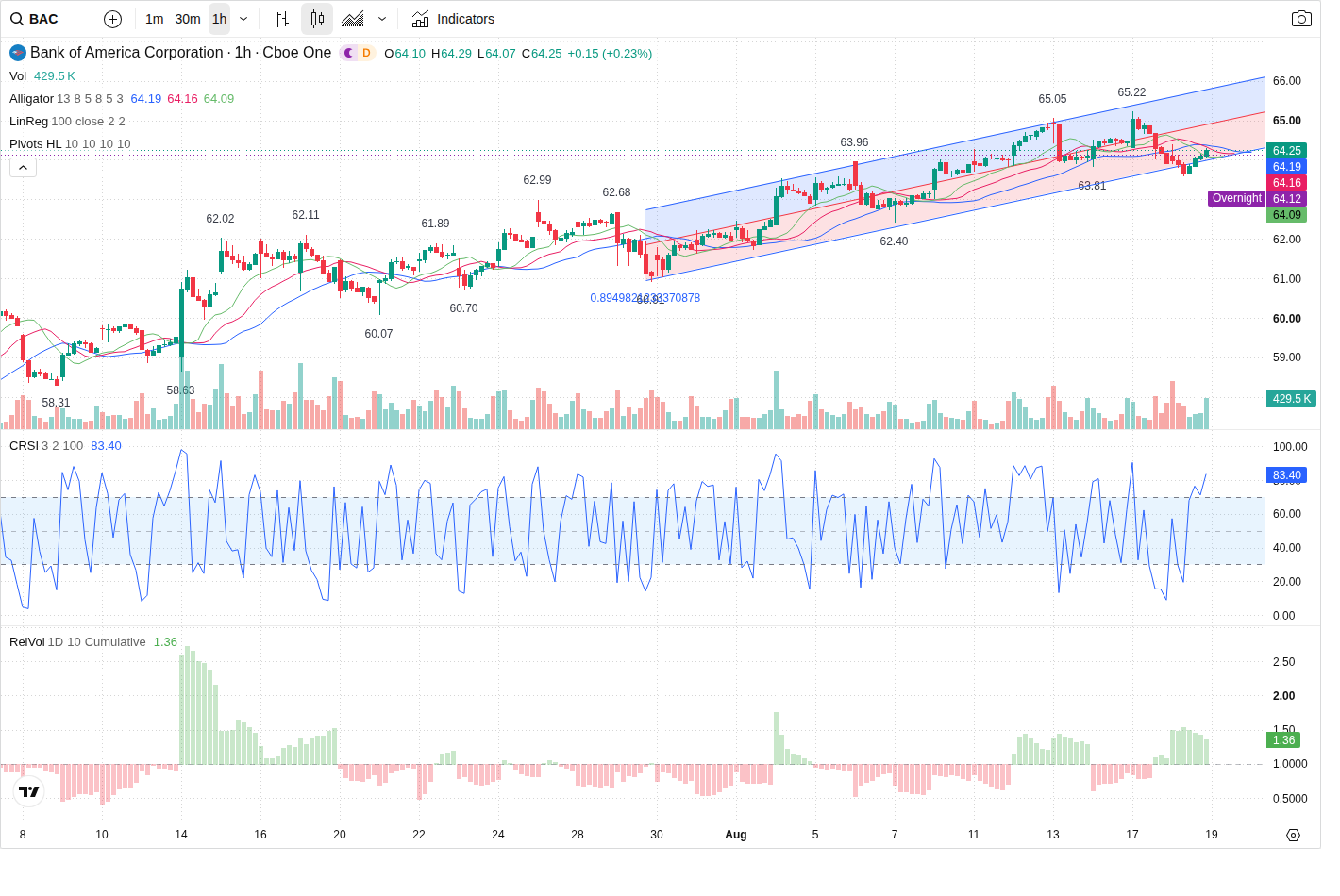Choose the bars chart style icon
Screen dimensions: 1340x896
[281, 19]
